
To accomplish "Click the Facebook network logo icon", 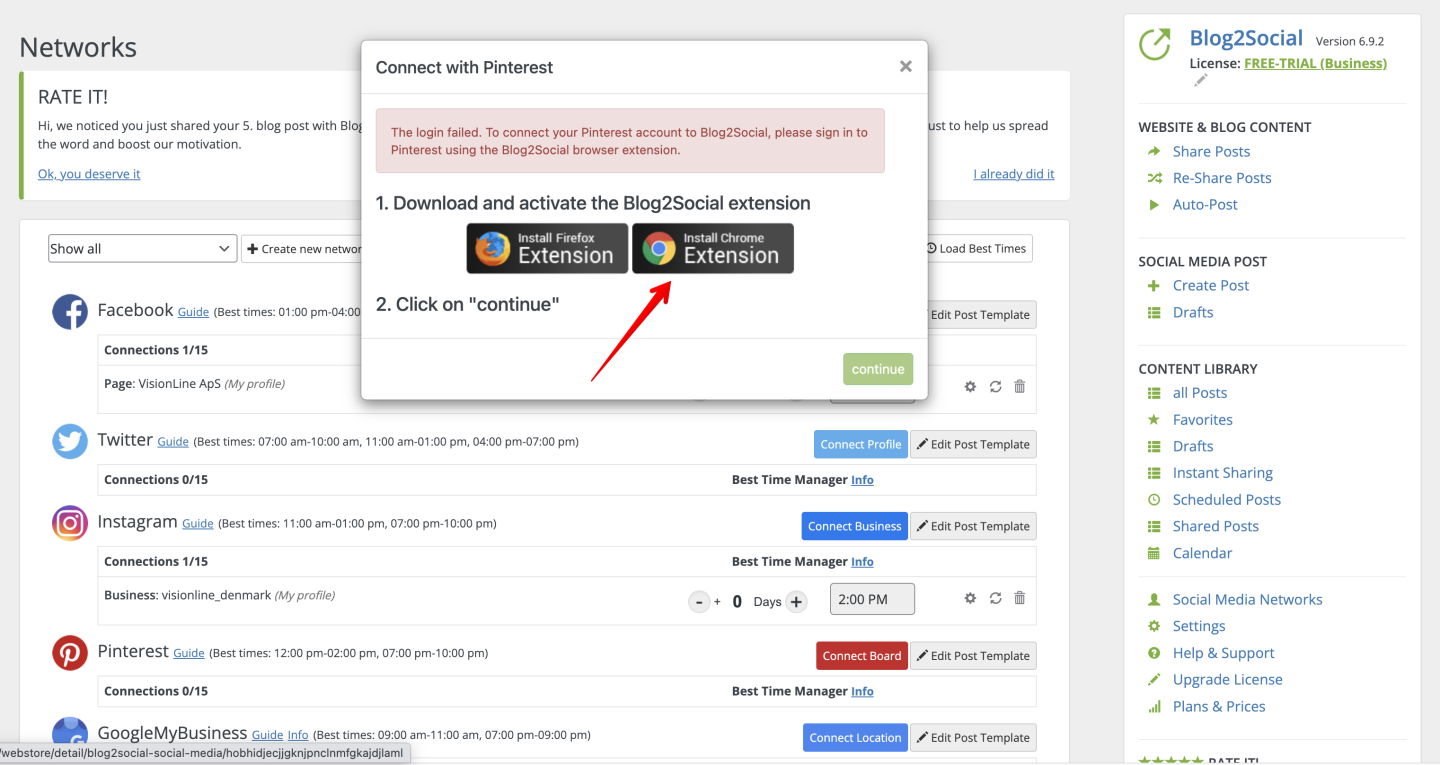I will pyautogui.click(x=70, y=312).
